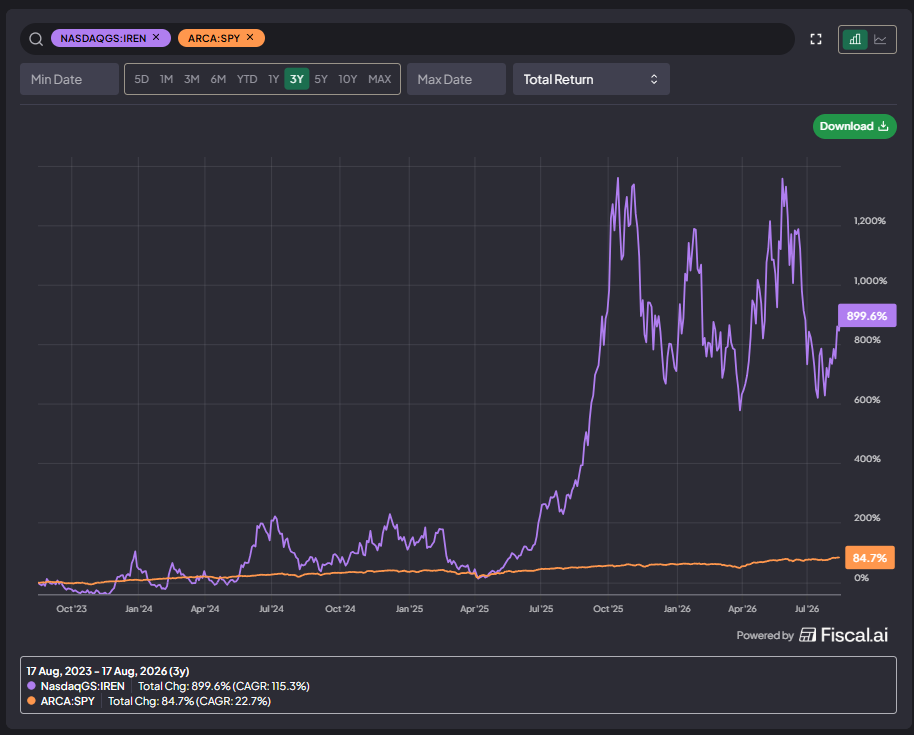
Task: Select the 5D time range
Action: 142,79
